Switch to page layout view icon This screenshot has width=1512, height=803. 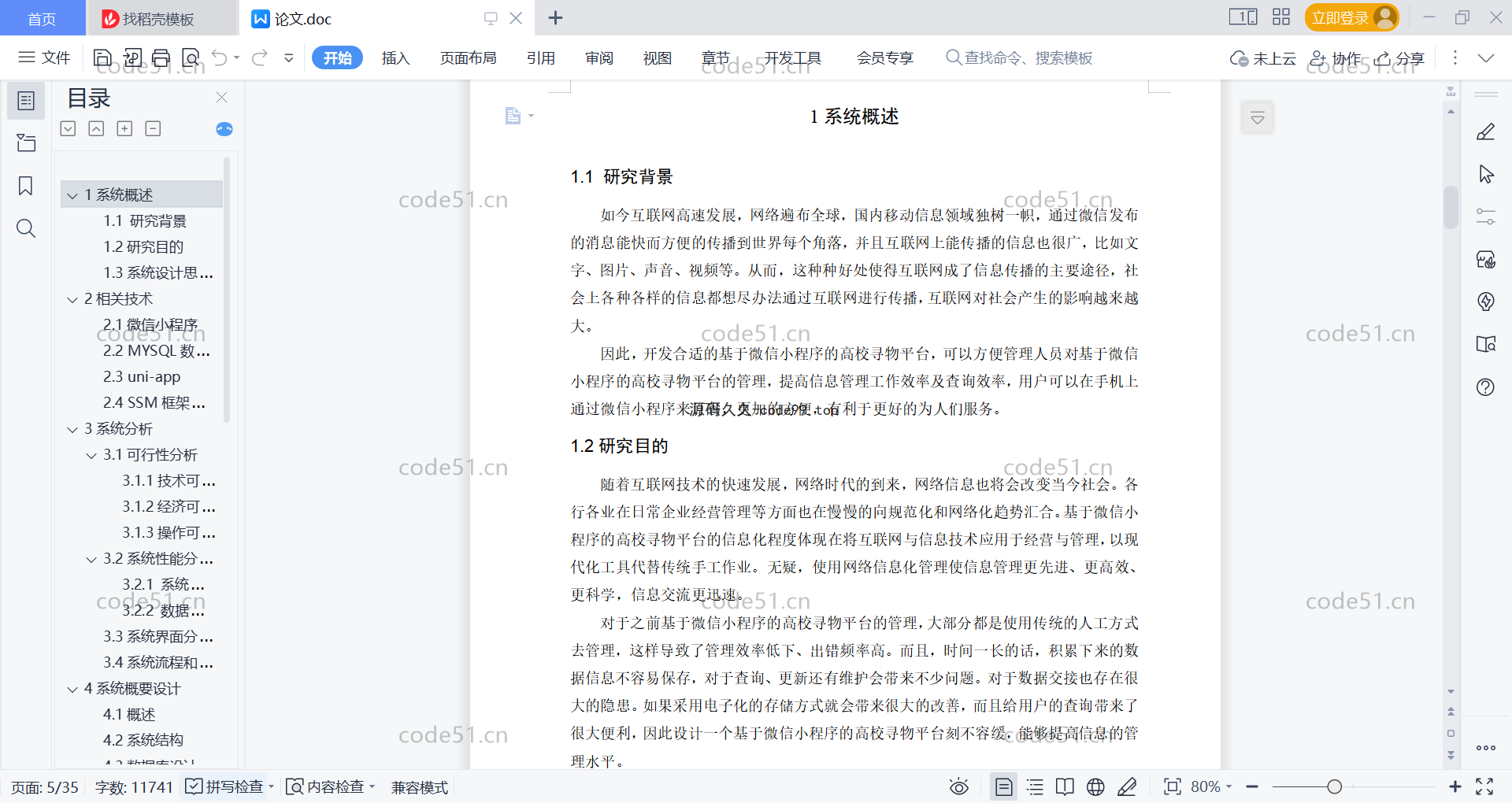click(x=1004, y=786)
